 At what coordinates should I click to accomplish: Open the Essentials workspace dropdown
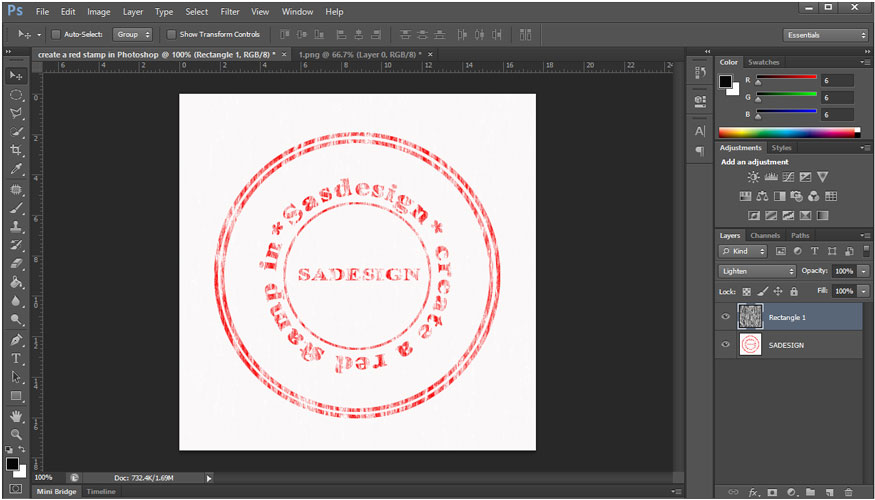pos(825,34)
